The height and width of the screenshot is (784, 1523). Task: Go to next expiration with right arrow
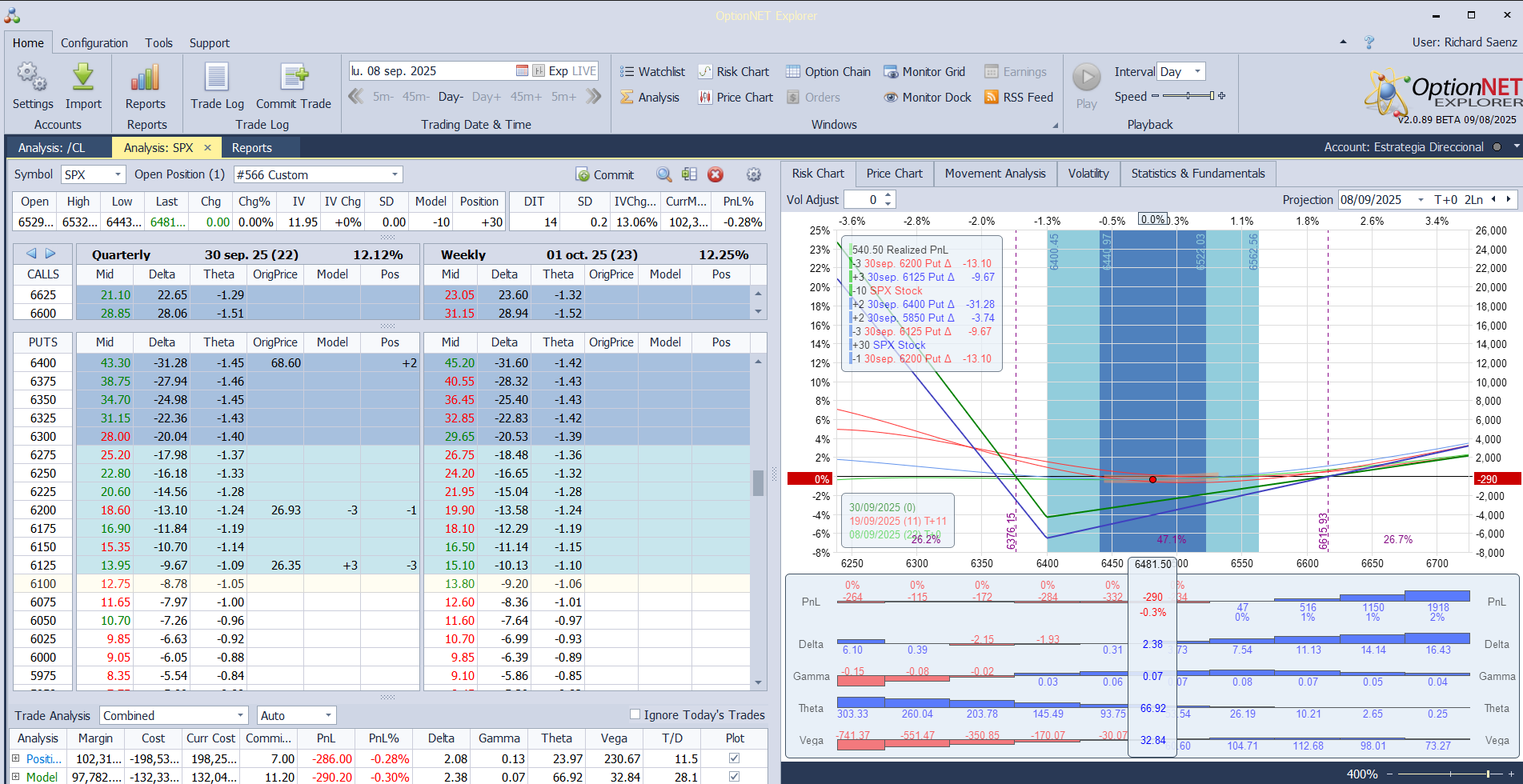pyautogui.click(x=50, y=254)
